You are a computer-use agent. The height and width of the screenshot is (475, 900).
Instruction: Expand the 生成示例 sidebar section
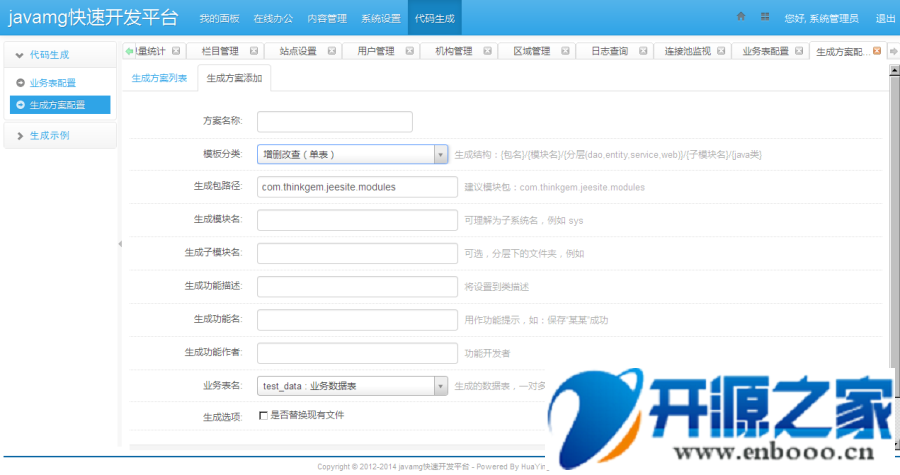point(60,136)
